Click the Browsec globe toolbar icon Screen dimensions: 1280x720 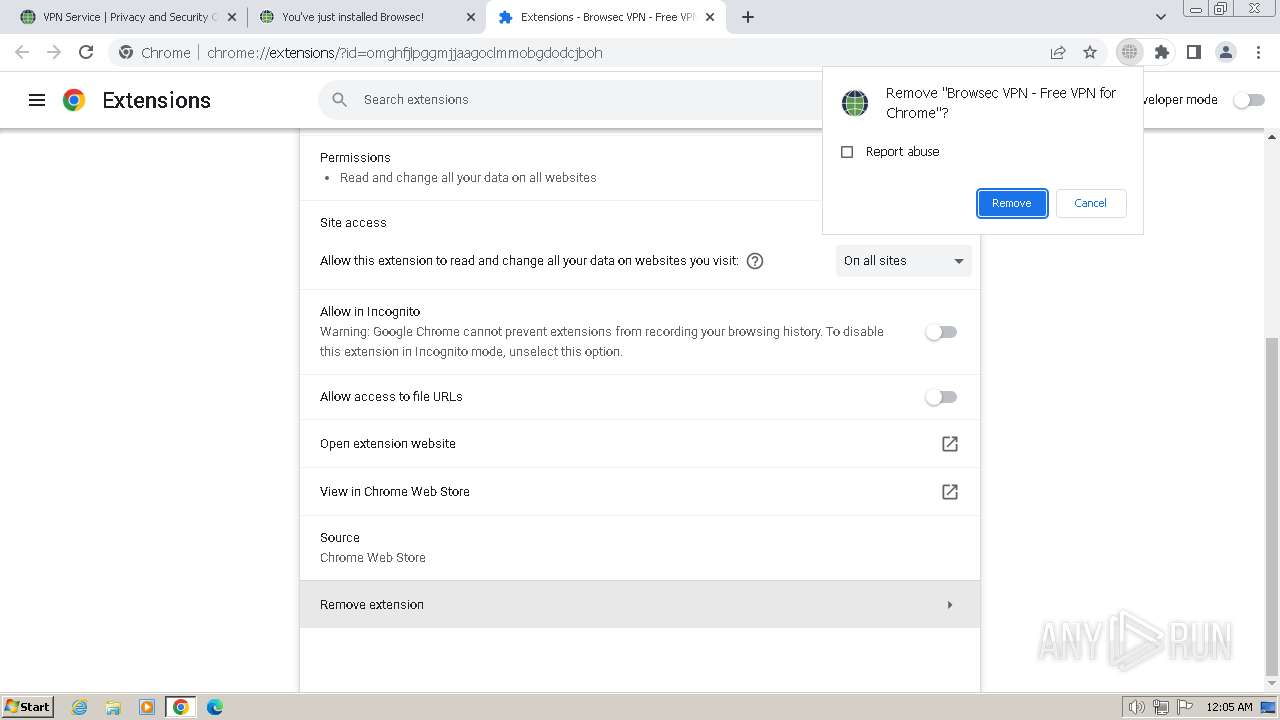pyautogui.click(x=1129, y=52)
